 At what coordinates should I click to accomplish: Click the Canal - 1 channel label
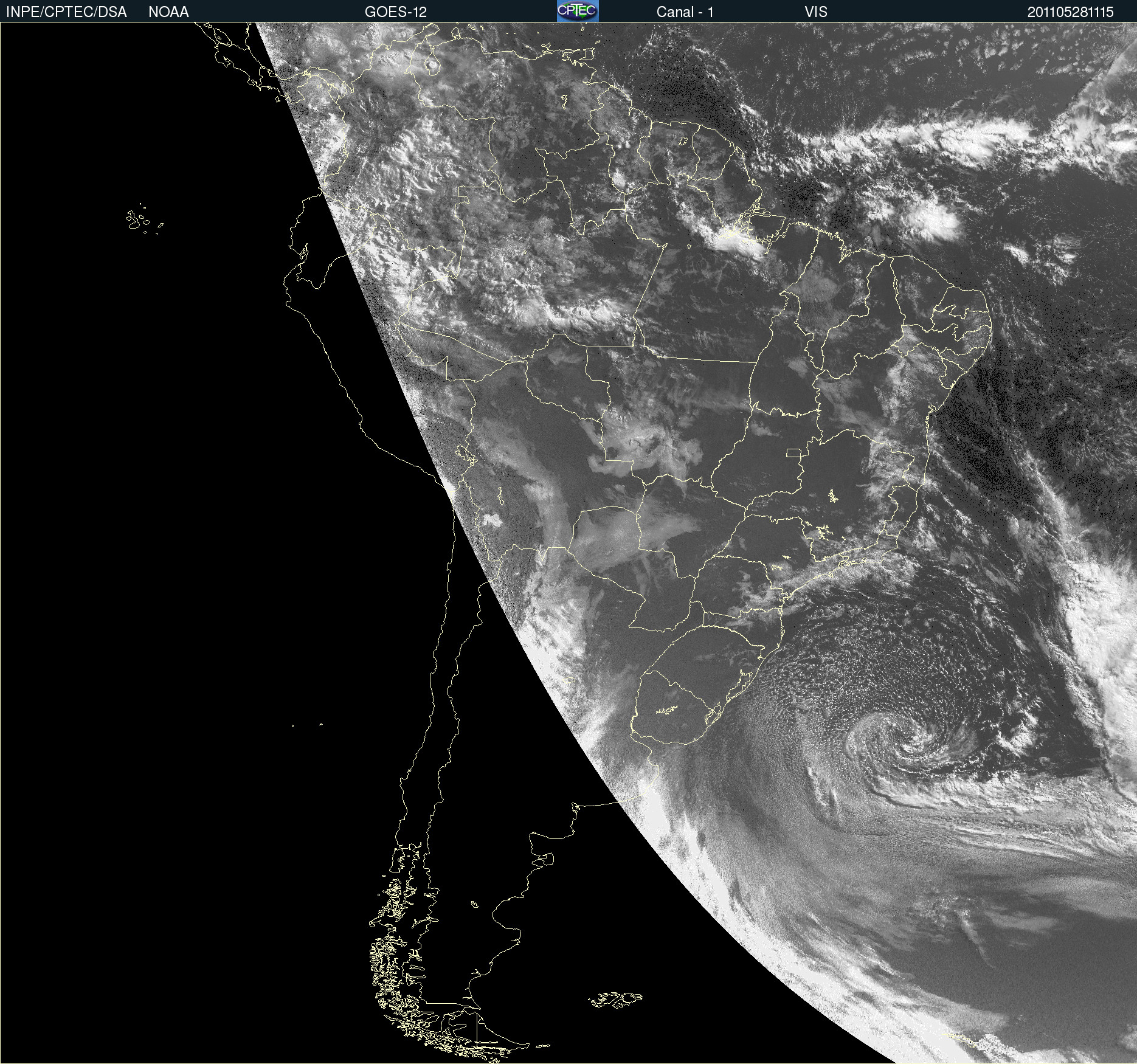(x=685, y=12)
